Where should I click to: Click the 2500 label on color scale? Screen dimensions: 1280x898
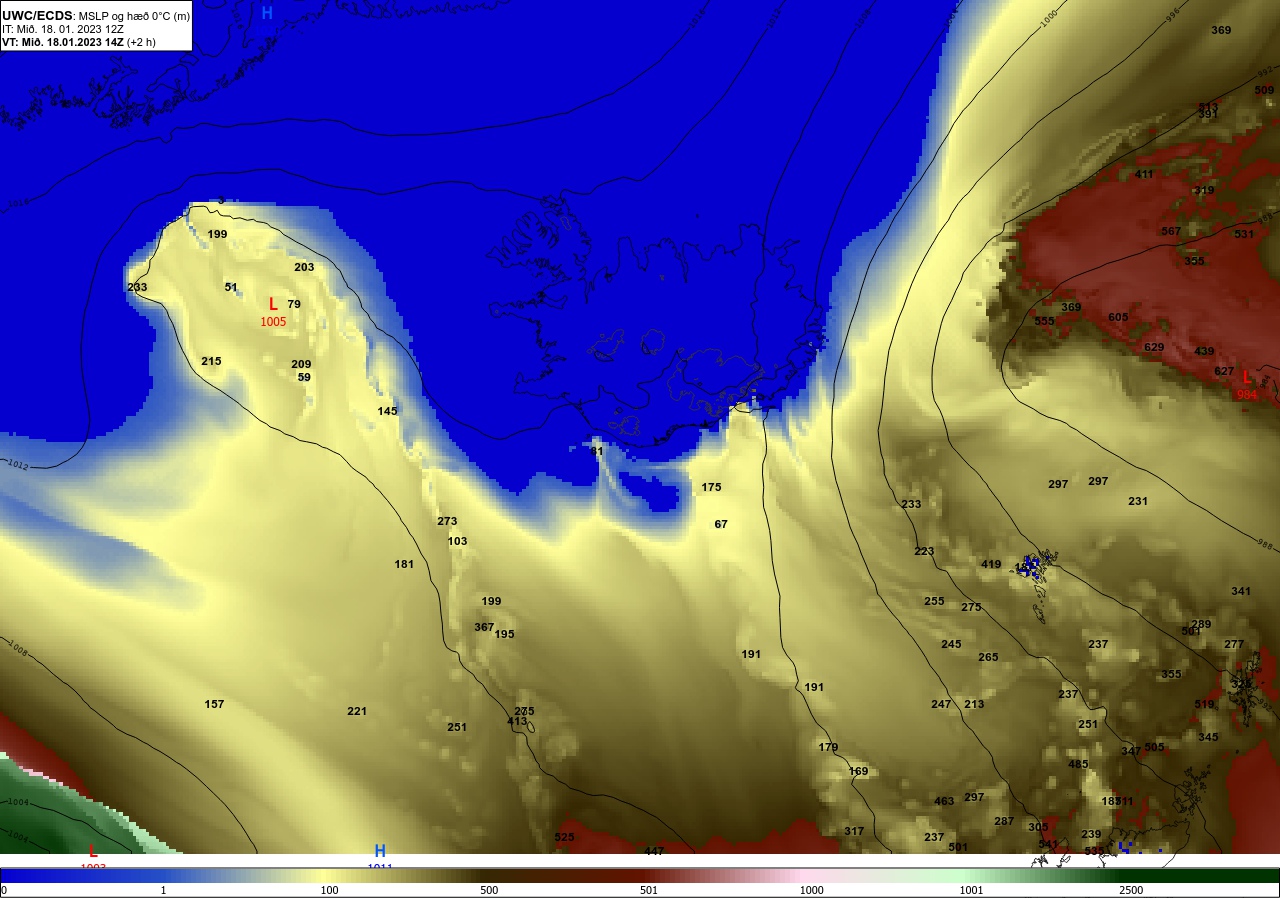point(1131,890)
